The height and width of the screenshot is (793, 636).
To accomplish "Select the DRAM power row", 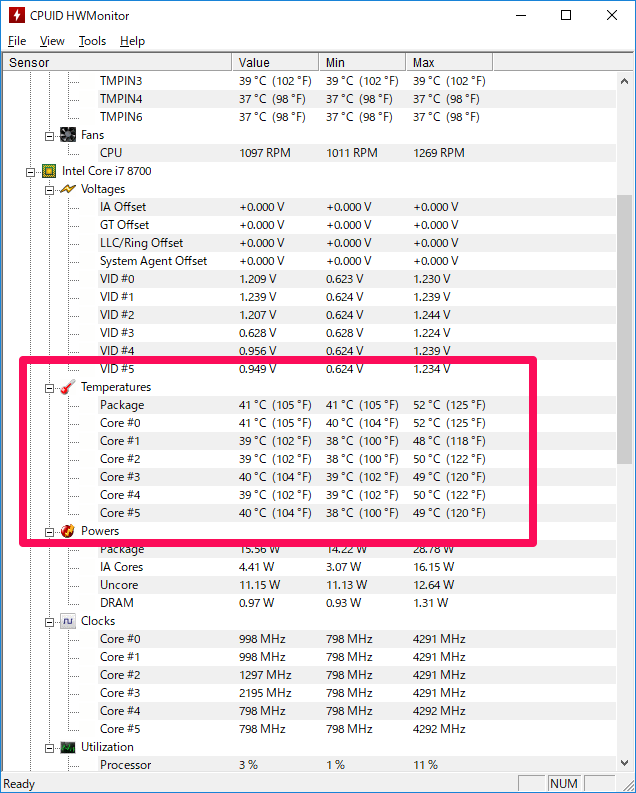I will click(357, 603).
